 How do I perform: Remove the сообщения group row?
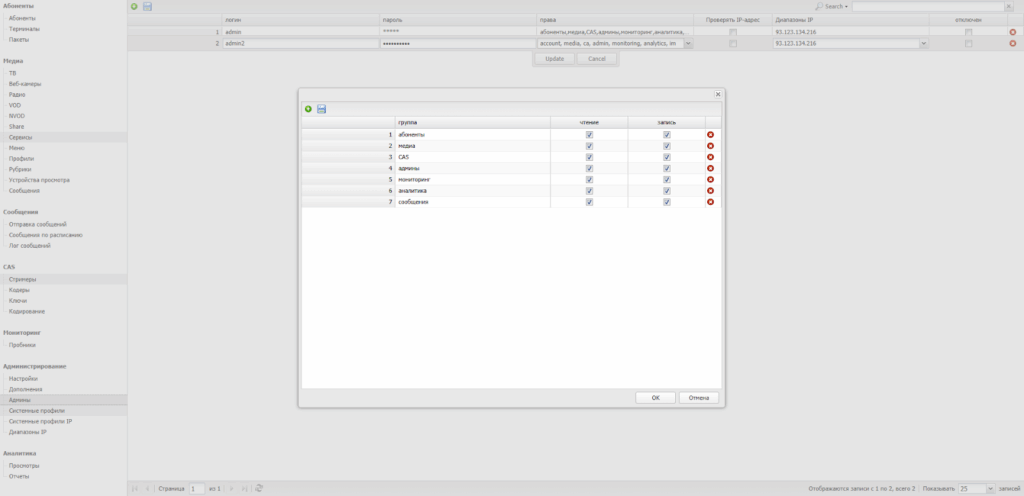710,202
